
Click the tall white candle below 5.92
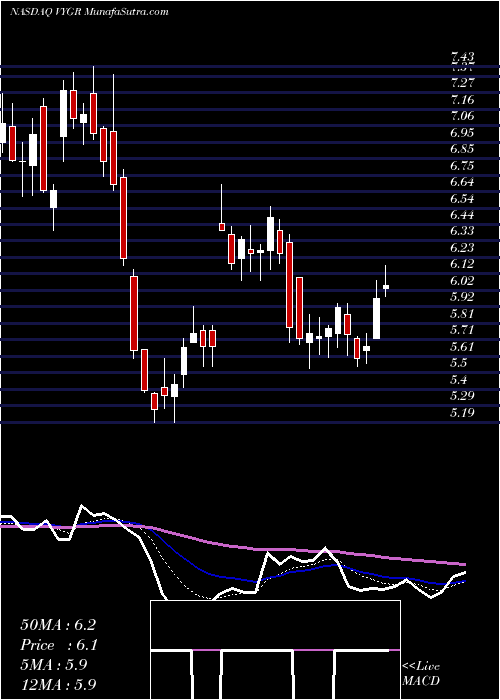coord(376,318)
